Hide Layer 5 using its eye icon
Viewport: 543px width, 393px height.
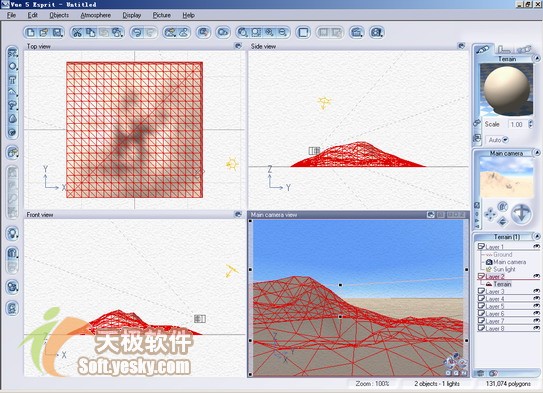point(536,306)
